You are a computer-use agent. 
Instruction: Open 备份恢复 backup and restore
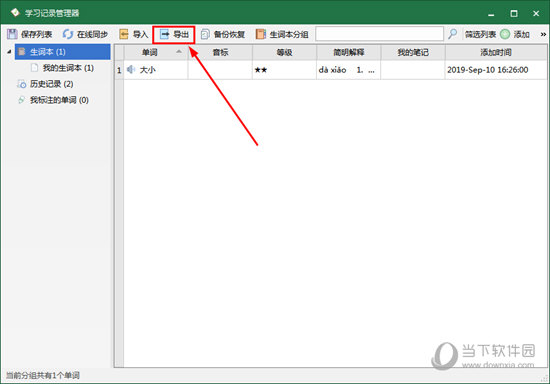223,34
